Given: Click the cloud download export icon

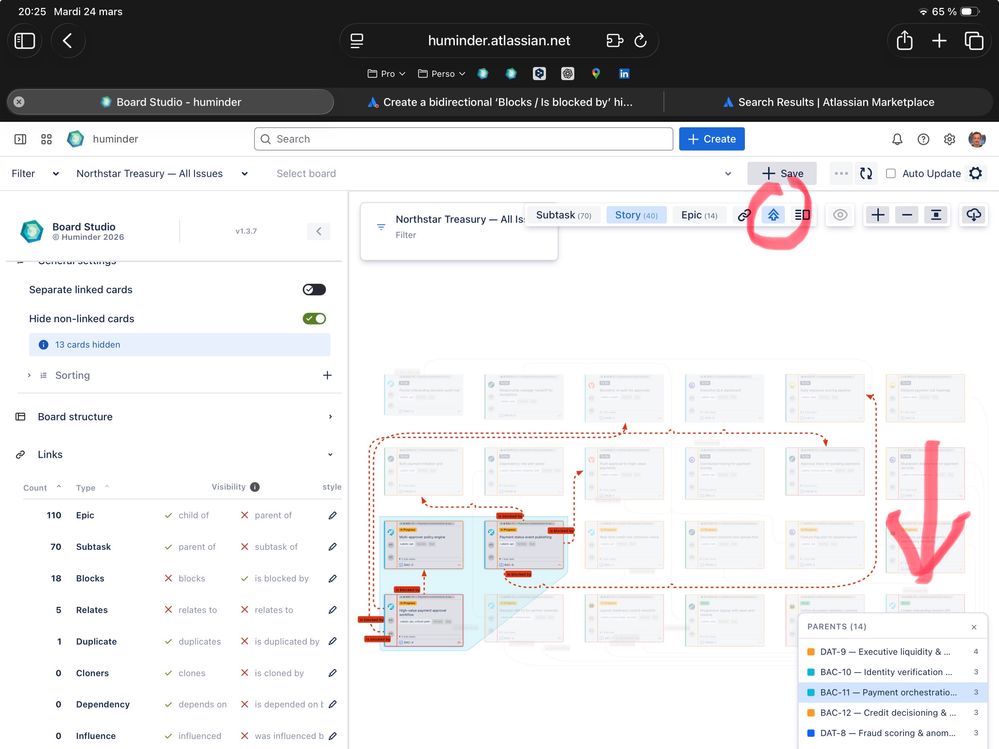Looking at the screenshot, I should coord(974,215).
